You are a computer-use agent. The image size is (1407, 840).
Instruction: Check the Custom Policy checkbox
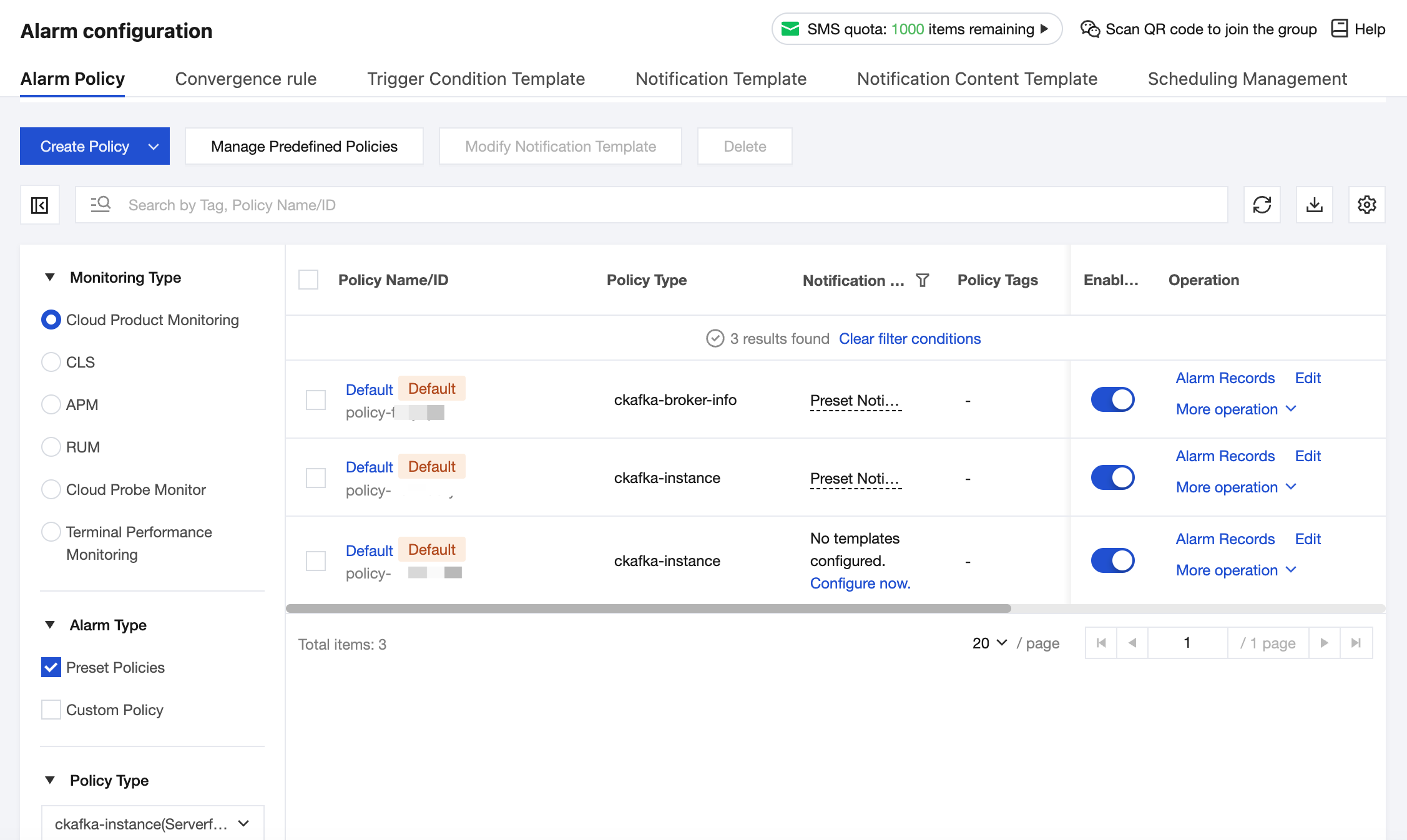pyautogui.click(x=51, y=710)
